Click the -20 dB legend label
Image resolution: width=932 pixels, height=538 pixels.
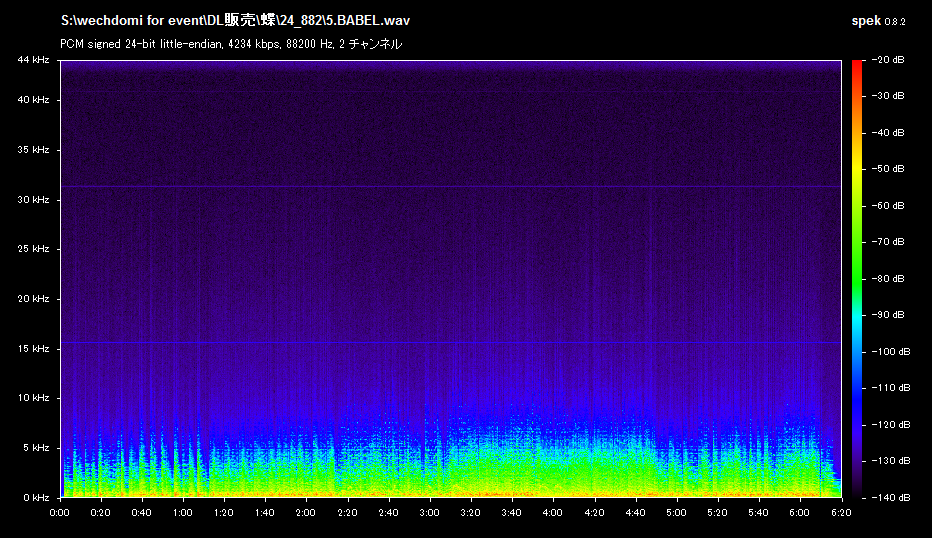[888, 59]
